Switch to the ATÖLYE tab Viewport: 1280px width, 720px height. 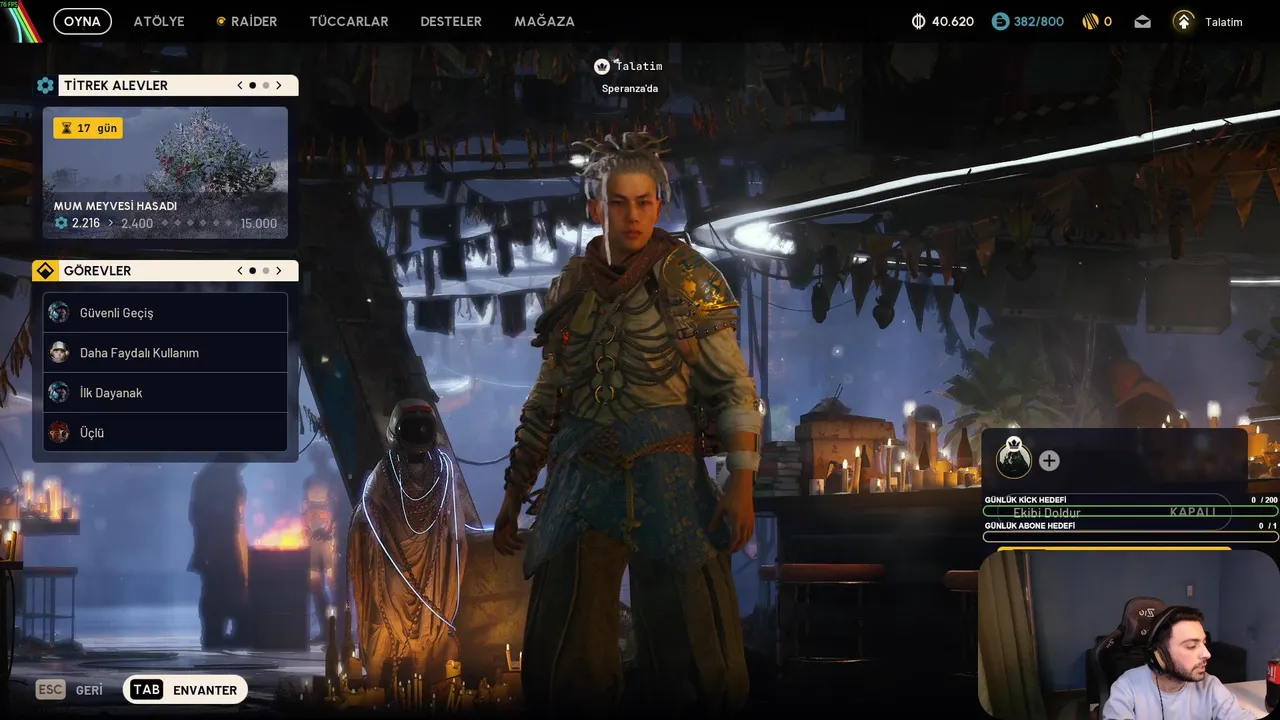click(x=159, y=21)
